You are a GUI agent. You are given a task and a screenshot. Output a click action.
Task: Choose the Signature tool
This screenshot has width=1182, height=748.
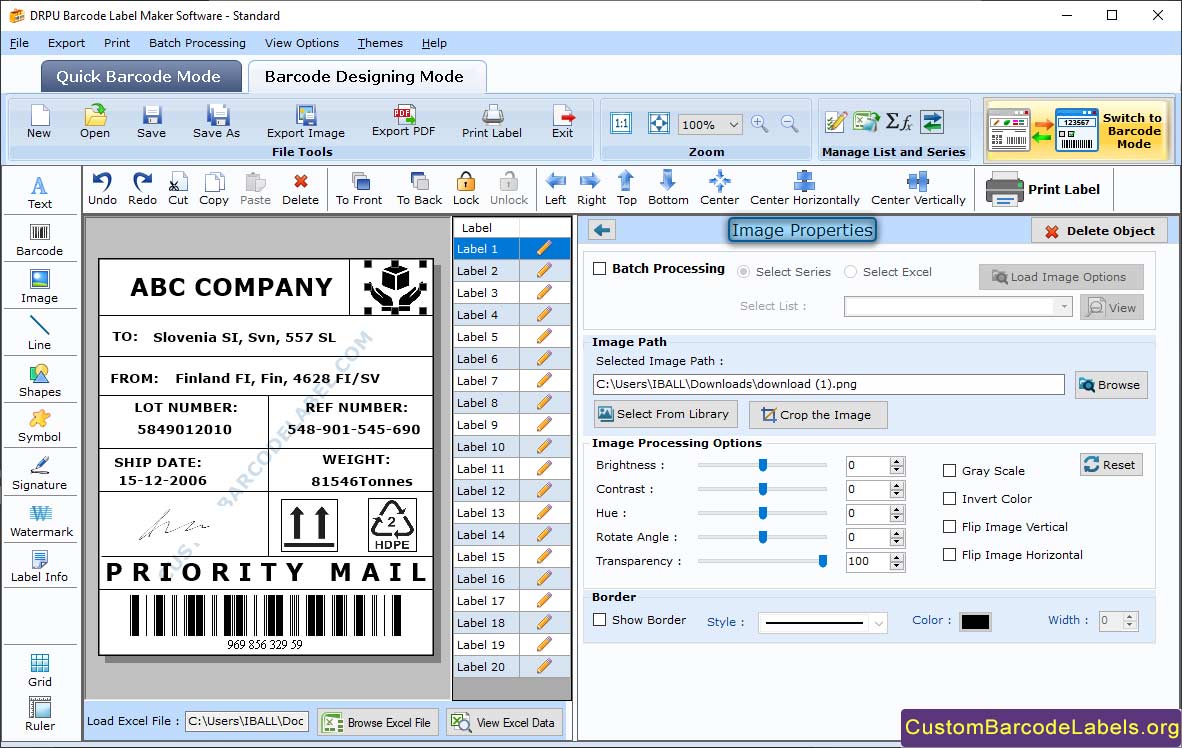click(40, 474)
